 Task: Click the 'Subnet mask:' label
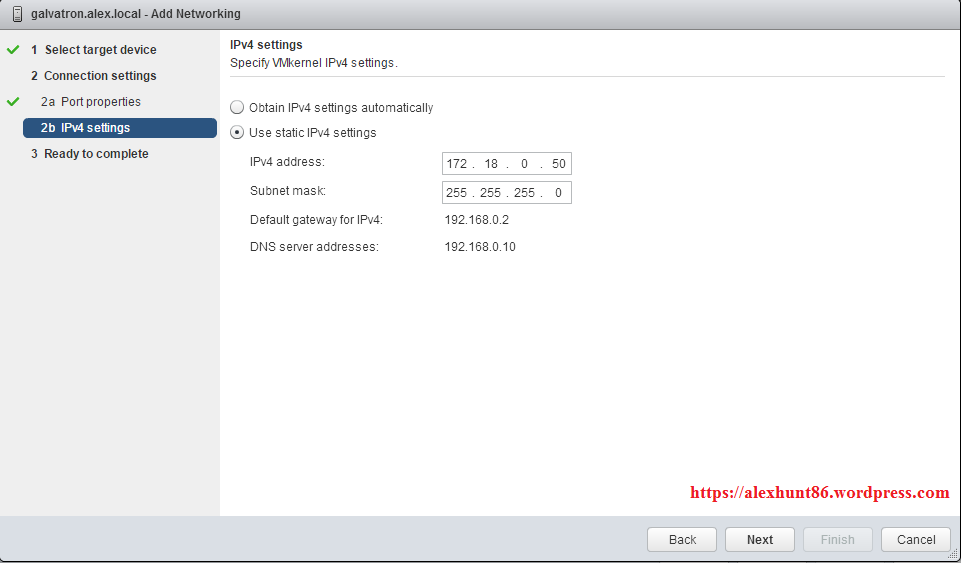[288, 191]
